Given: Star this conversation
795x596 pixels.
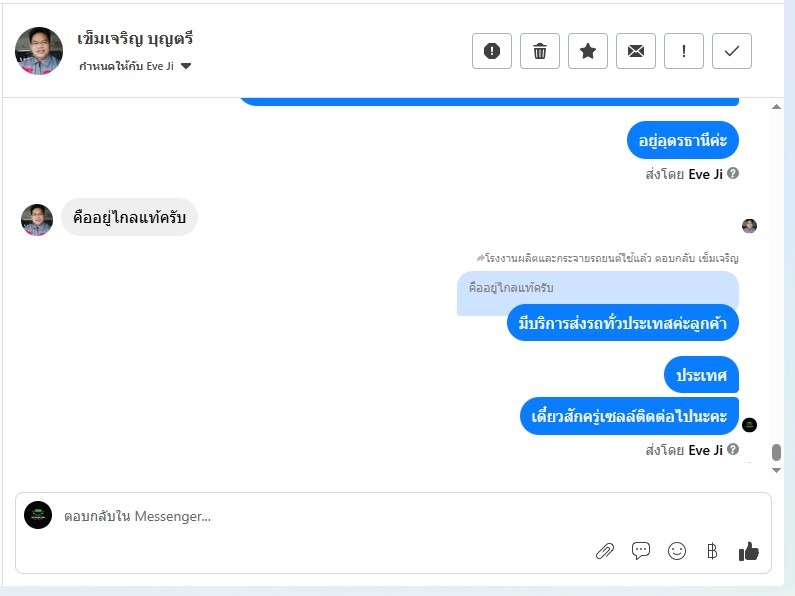Looking at the screenshot, I should (588, 51).
